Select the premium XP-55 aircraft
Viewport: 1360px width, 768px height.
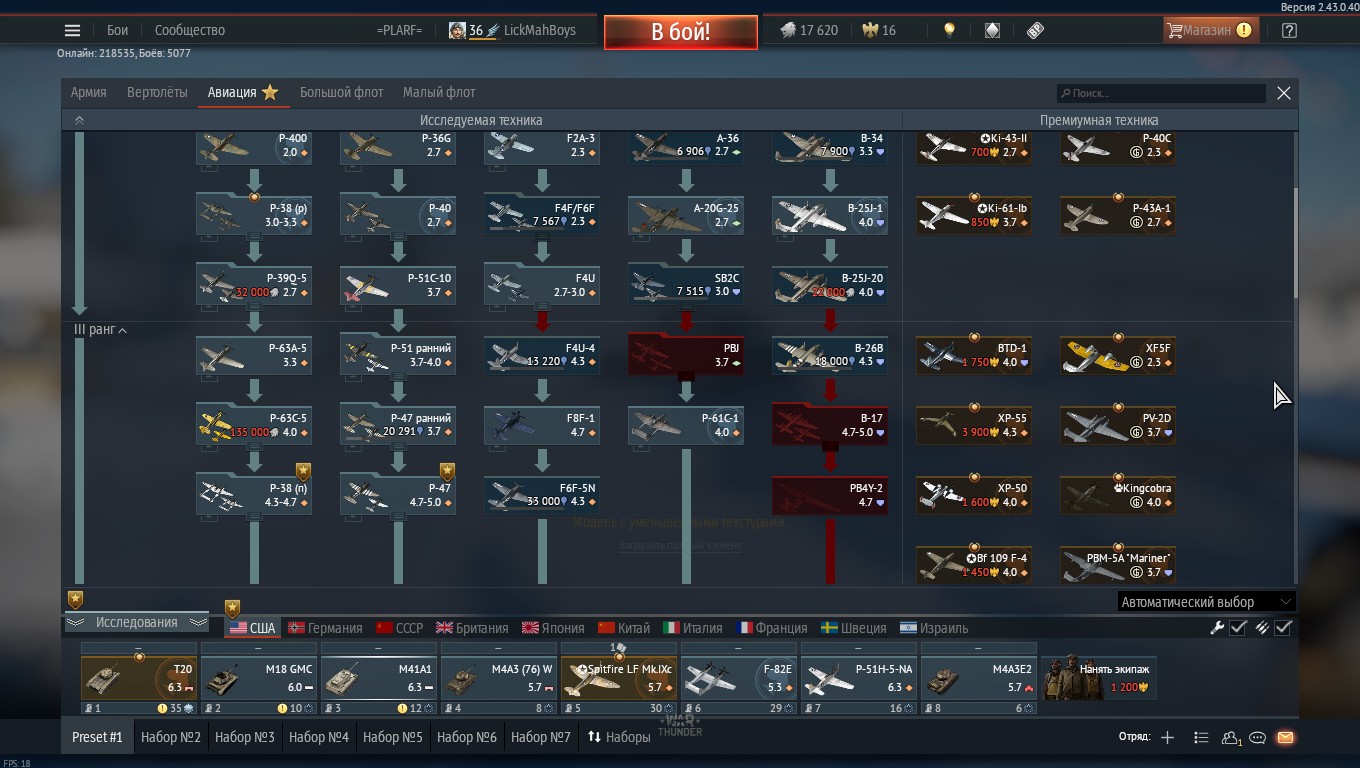click(974, 425)
